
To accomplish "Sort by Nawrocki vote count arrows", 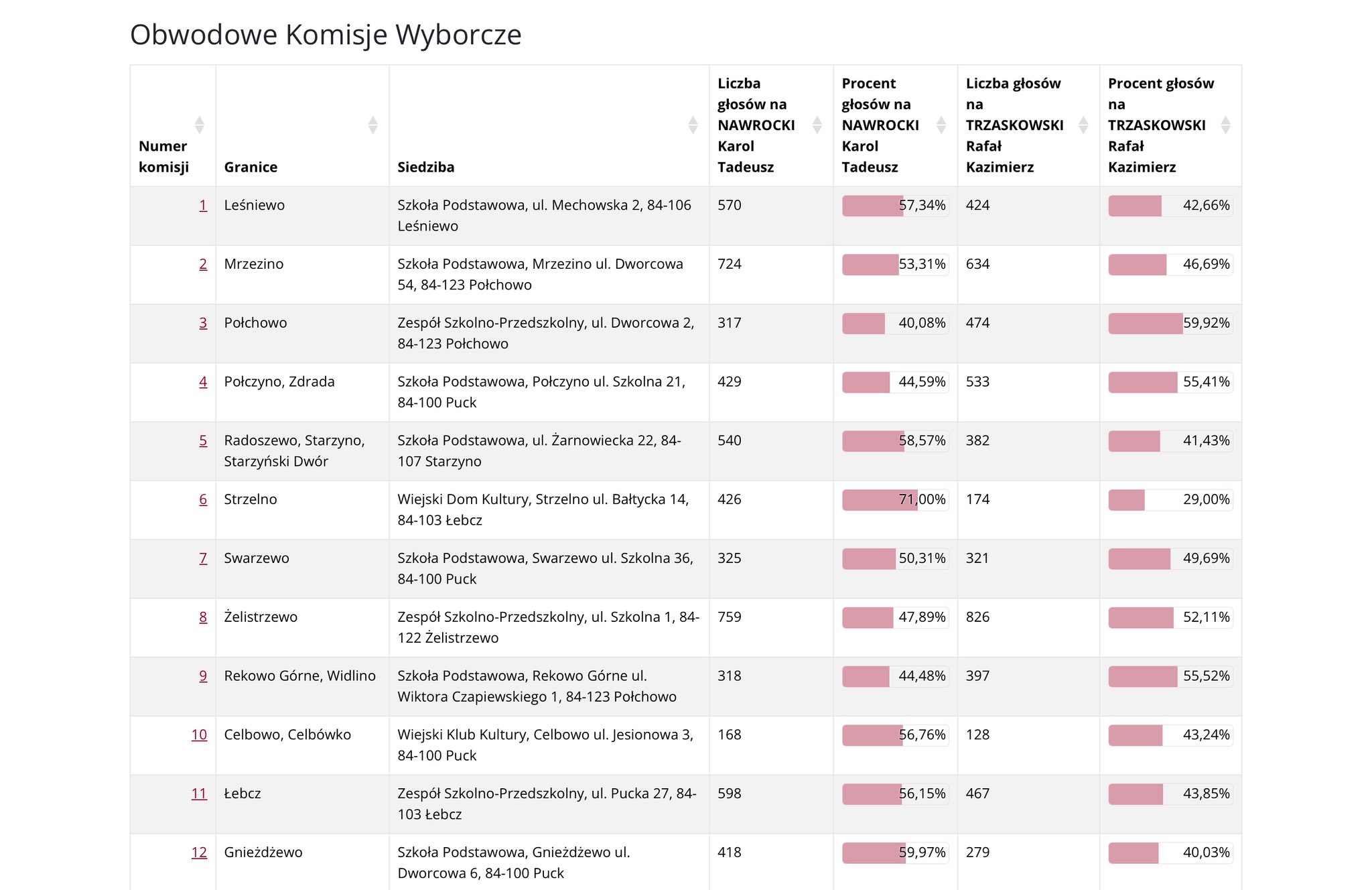I will 817,125.
